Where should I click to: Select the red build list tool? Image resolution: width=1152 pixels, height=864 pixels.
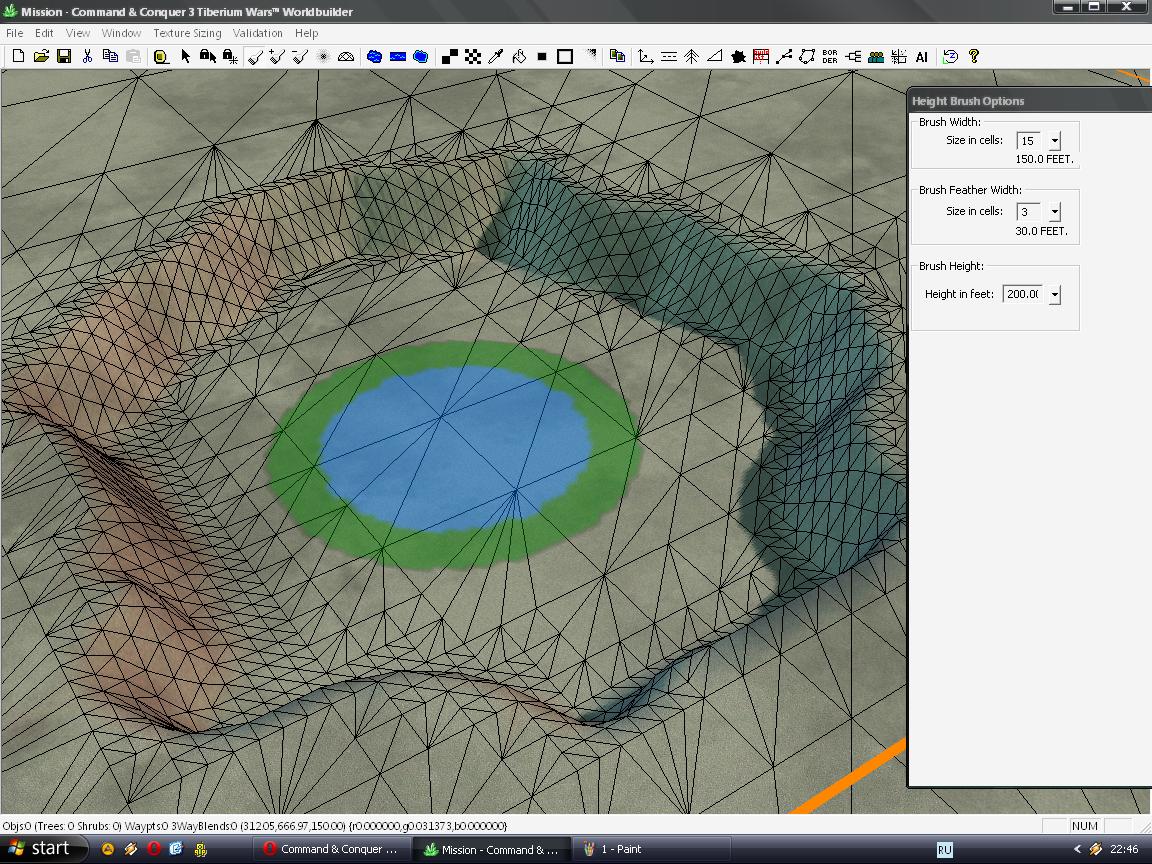pyautogui.click(x=761, y=57)
